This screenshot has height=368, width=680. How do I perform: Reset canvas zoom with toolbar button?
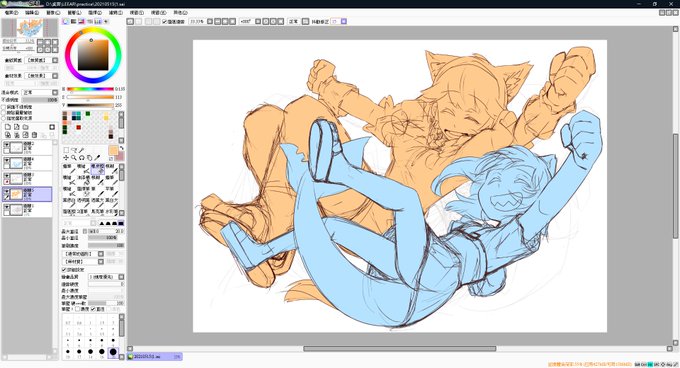pyautogui.click(x=232, y=21)
